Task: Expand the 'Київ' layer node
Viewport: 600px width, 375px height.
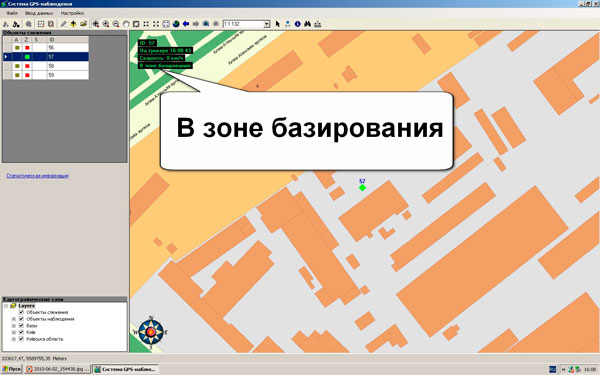Action: [x=14, y=332]
